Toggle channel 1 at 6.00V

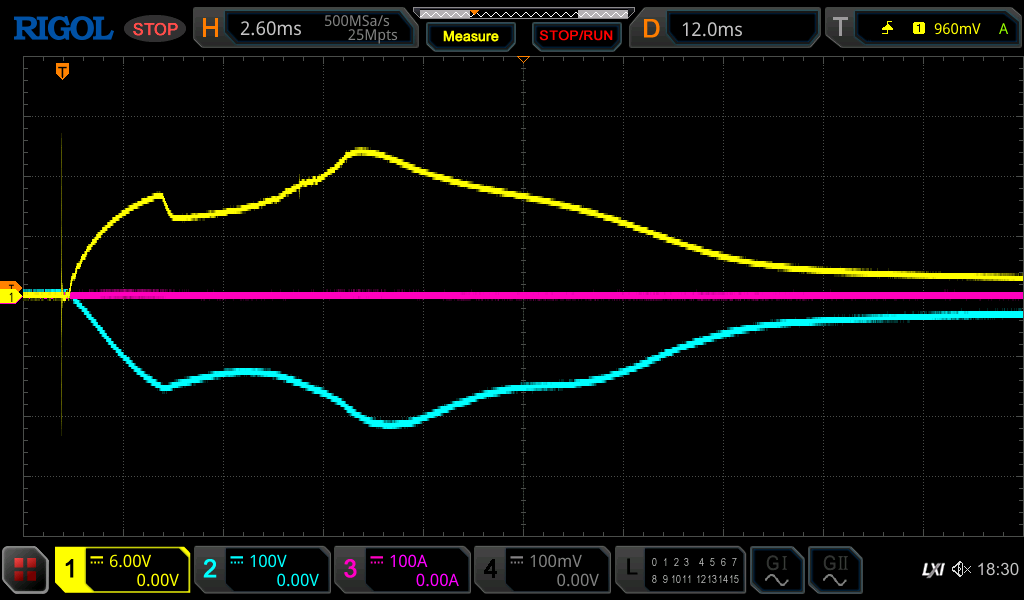pos(122,570)
